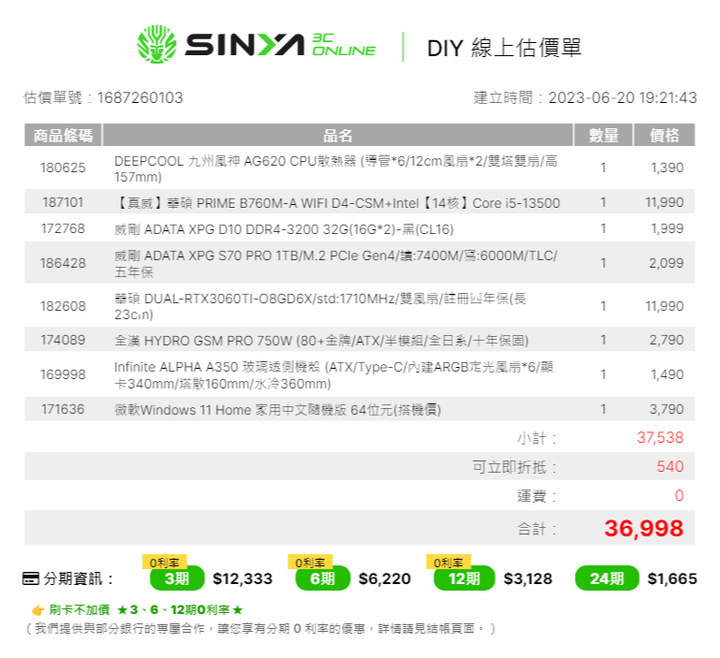
Task: Click the pointing hand icon before 刷卡不加價
Action: [x=38, y=610]
